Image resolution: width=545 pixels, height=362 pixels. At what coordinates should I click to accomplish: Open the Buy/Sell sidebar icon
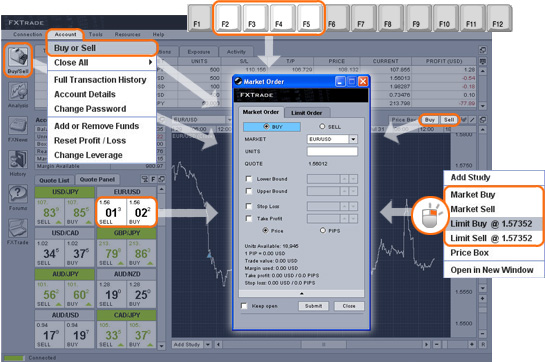click(18, 59)
